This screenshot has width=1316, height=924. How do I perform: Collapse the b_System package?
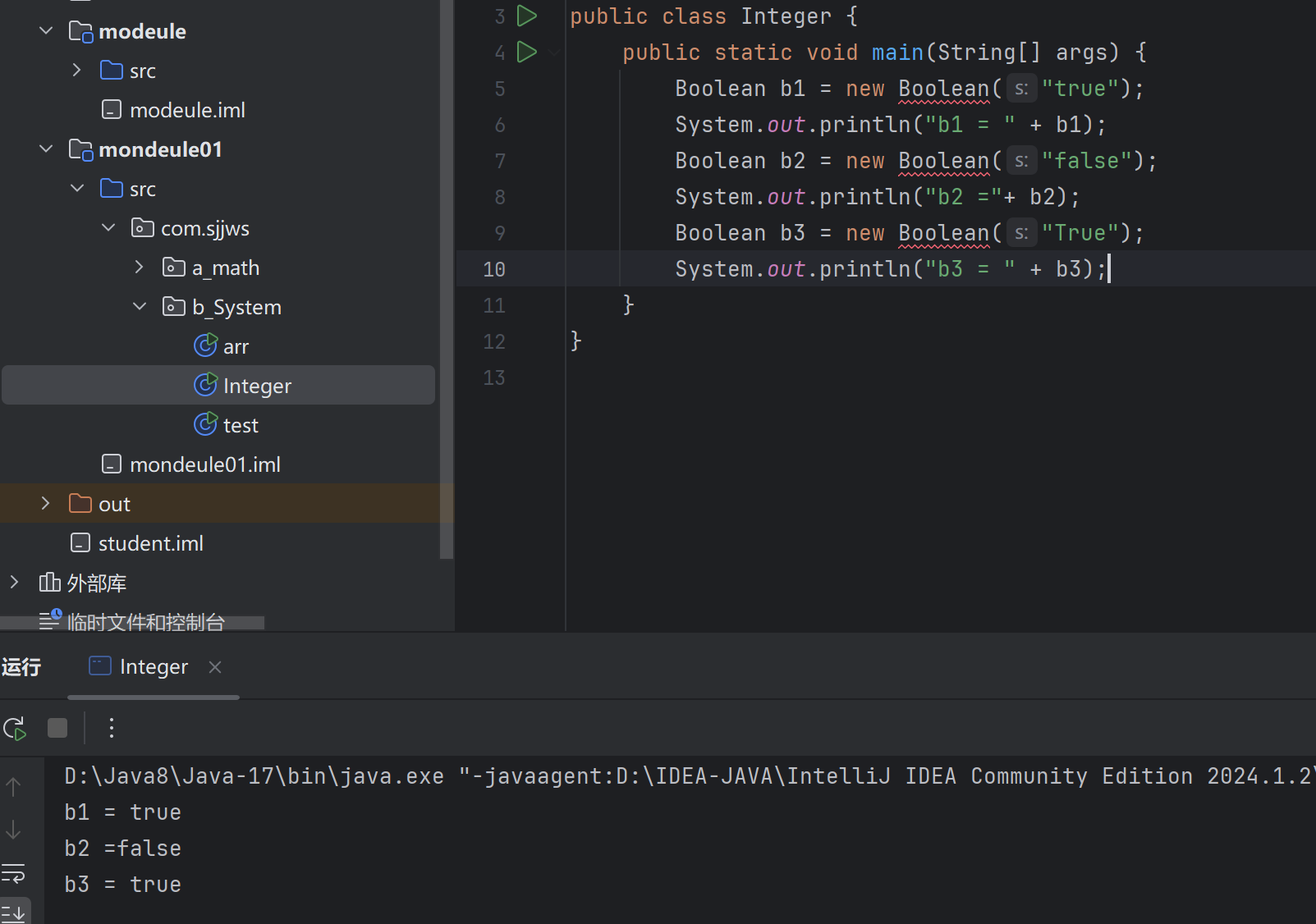[x=139, y=307]
